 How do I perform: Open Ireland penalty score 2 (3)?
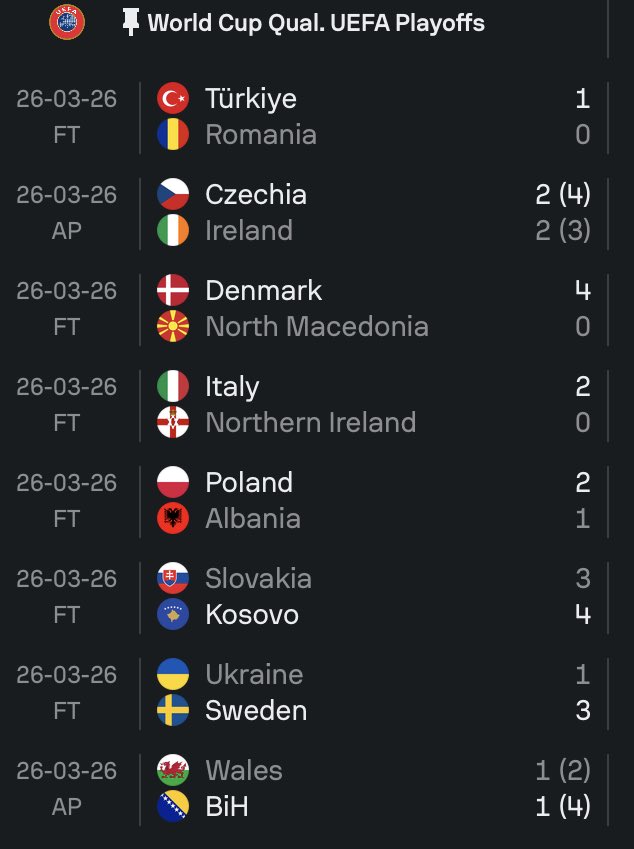562,230
